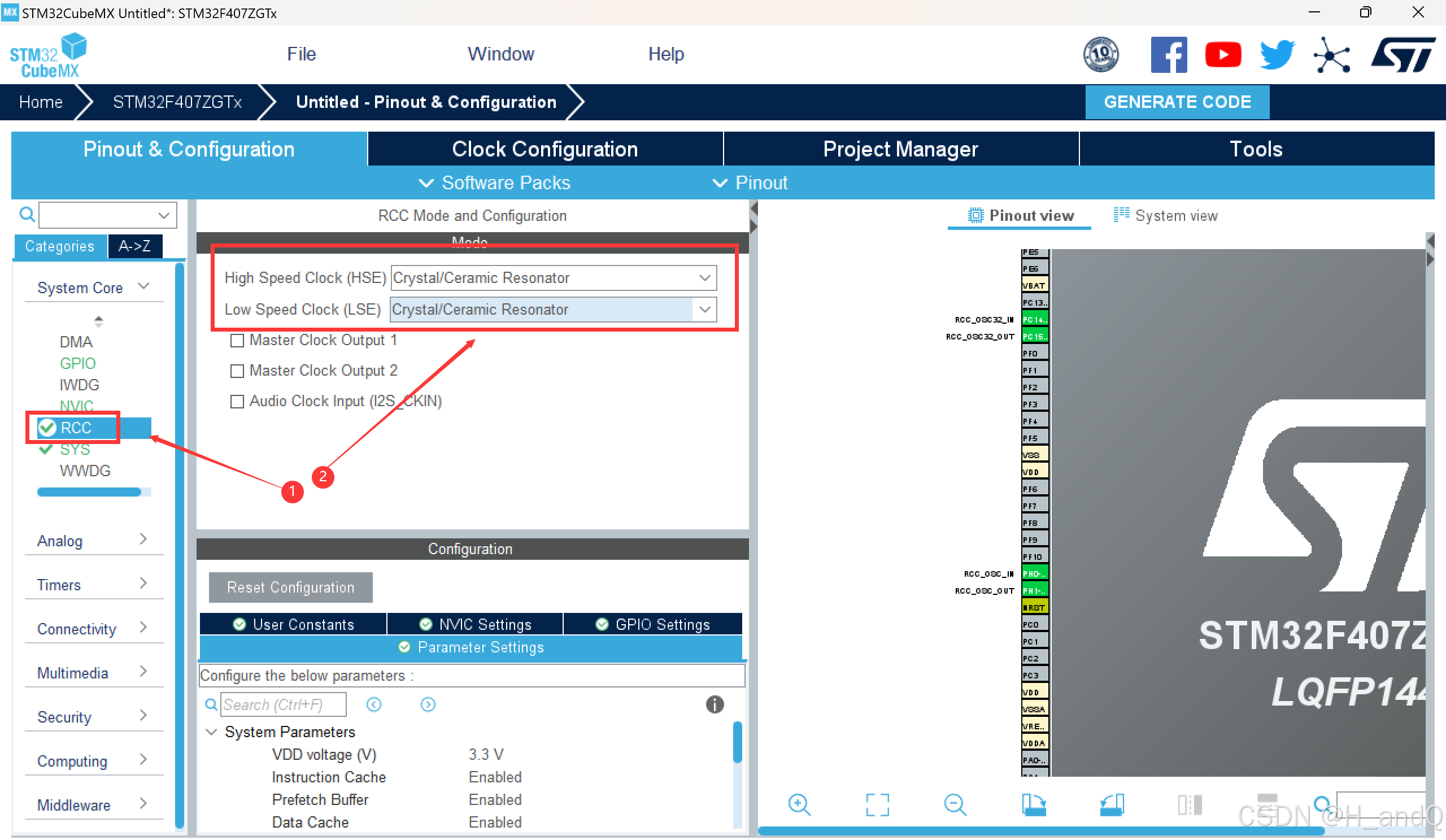Switch to Clock Configuration tab
The width and height of the screenshot is (1446, 840).
pyautogui.click(x=545, y=149)
